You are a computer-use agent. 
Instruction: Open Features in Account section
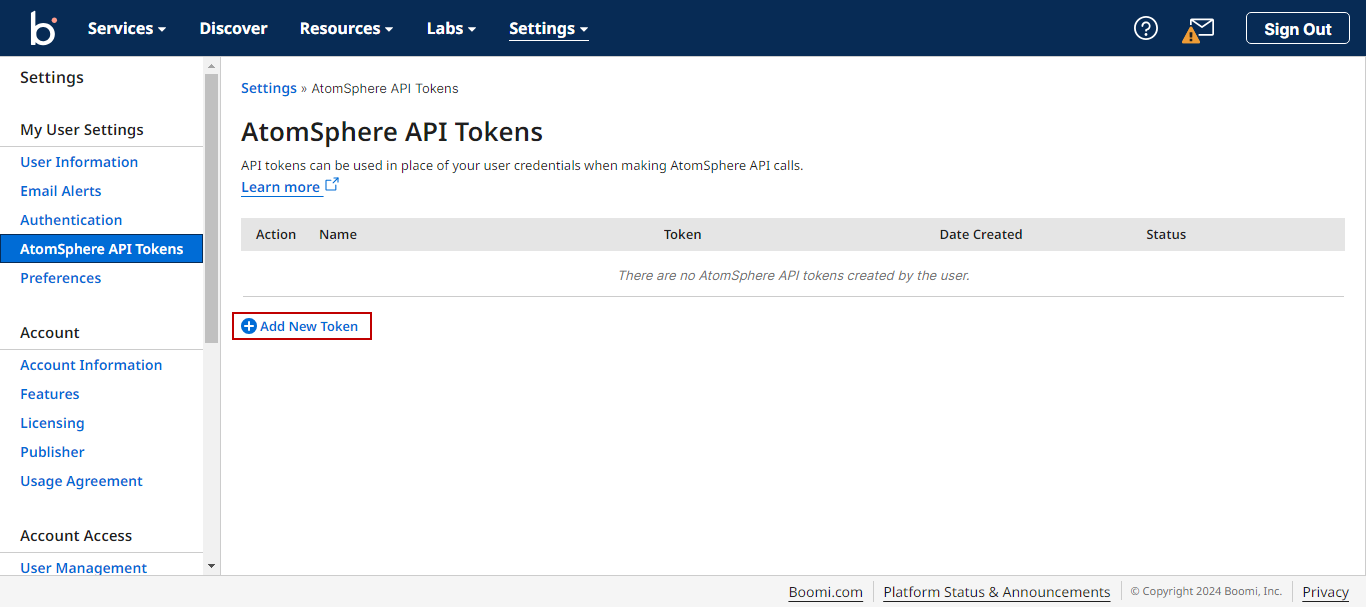[50, 394]
